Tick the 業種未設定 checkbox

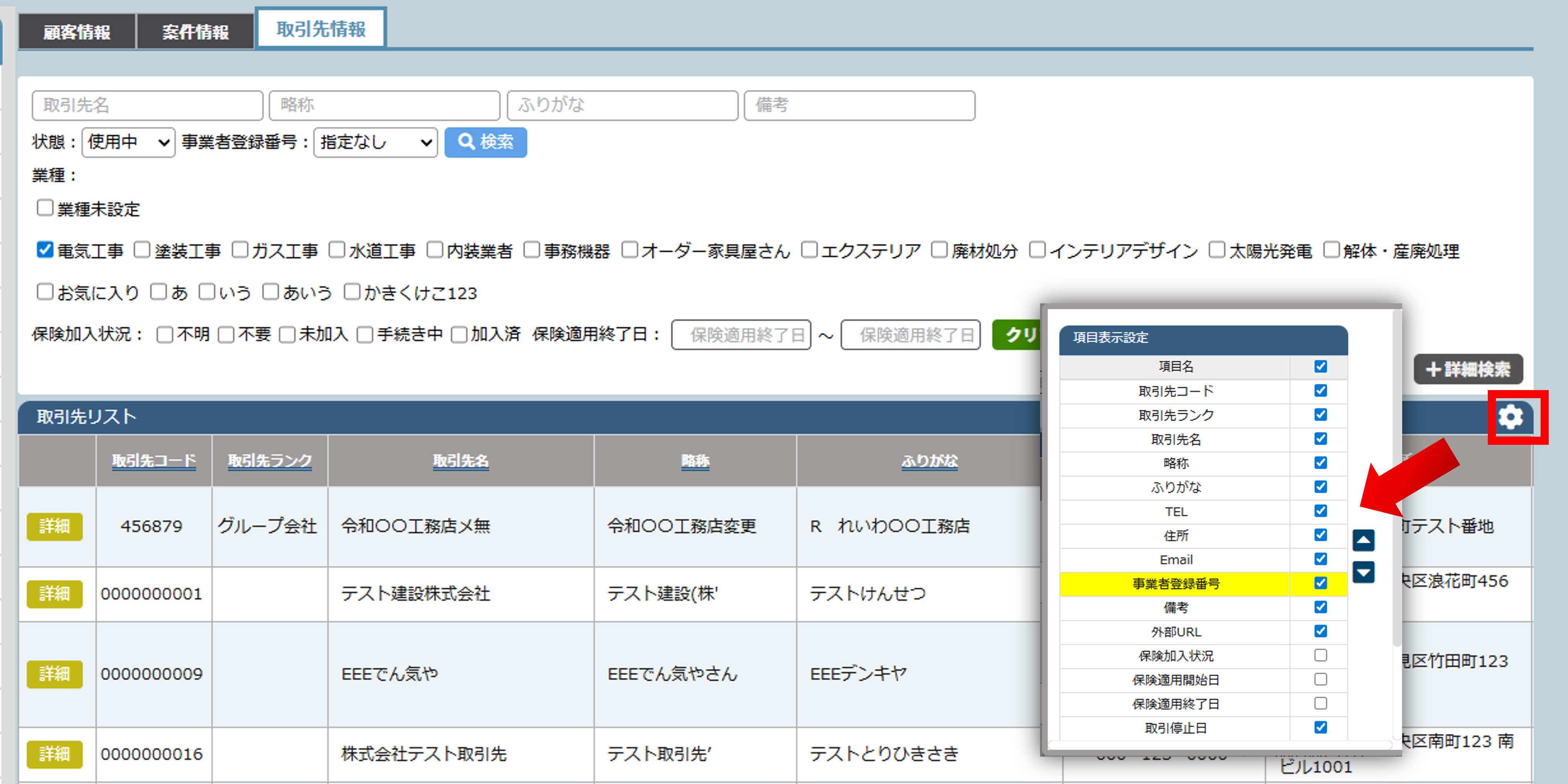pos(45,208)
